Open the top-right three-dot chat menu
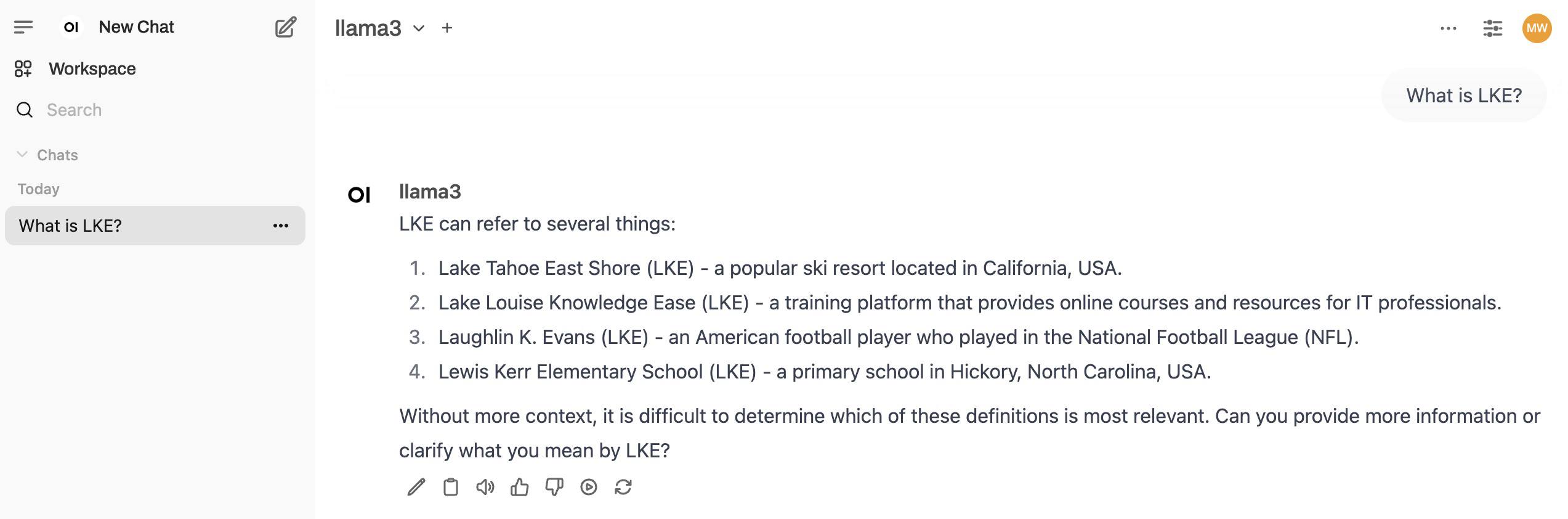This screenshot has width=1568, height=519. (1448, 28)
